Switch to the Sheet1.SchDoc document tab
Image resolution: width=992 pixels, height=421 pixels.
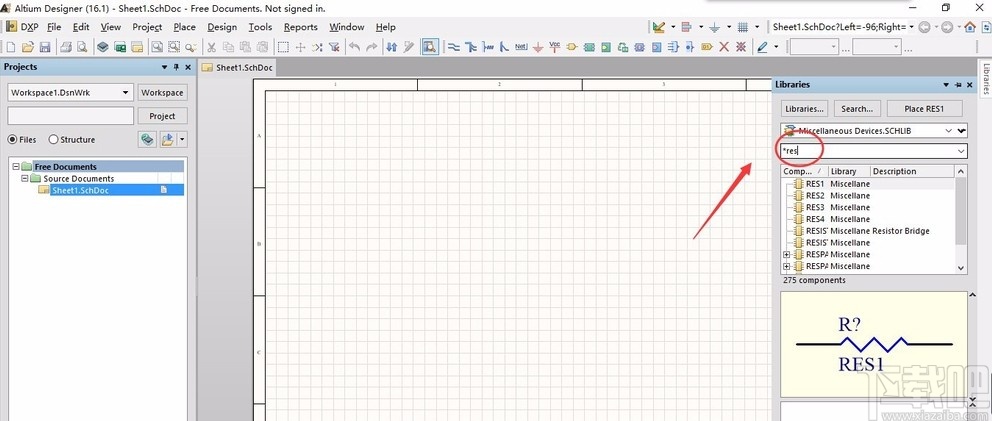coord(238,68)
